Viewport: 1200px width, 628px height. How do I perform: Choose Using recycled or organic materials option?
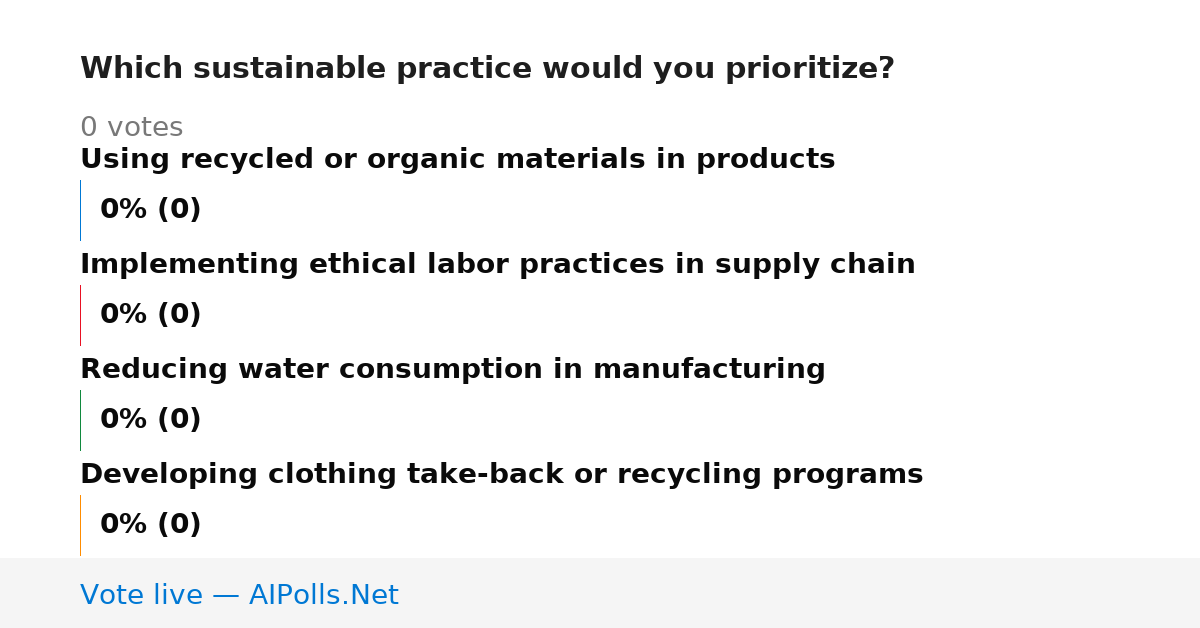(x=457, y=160)
